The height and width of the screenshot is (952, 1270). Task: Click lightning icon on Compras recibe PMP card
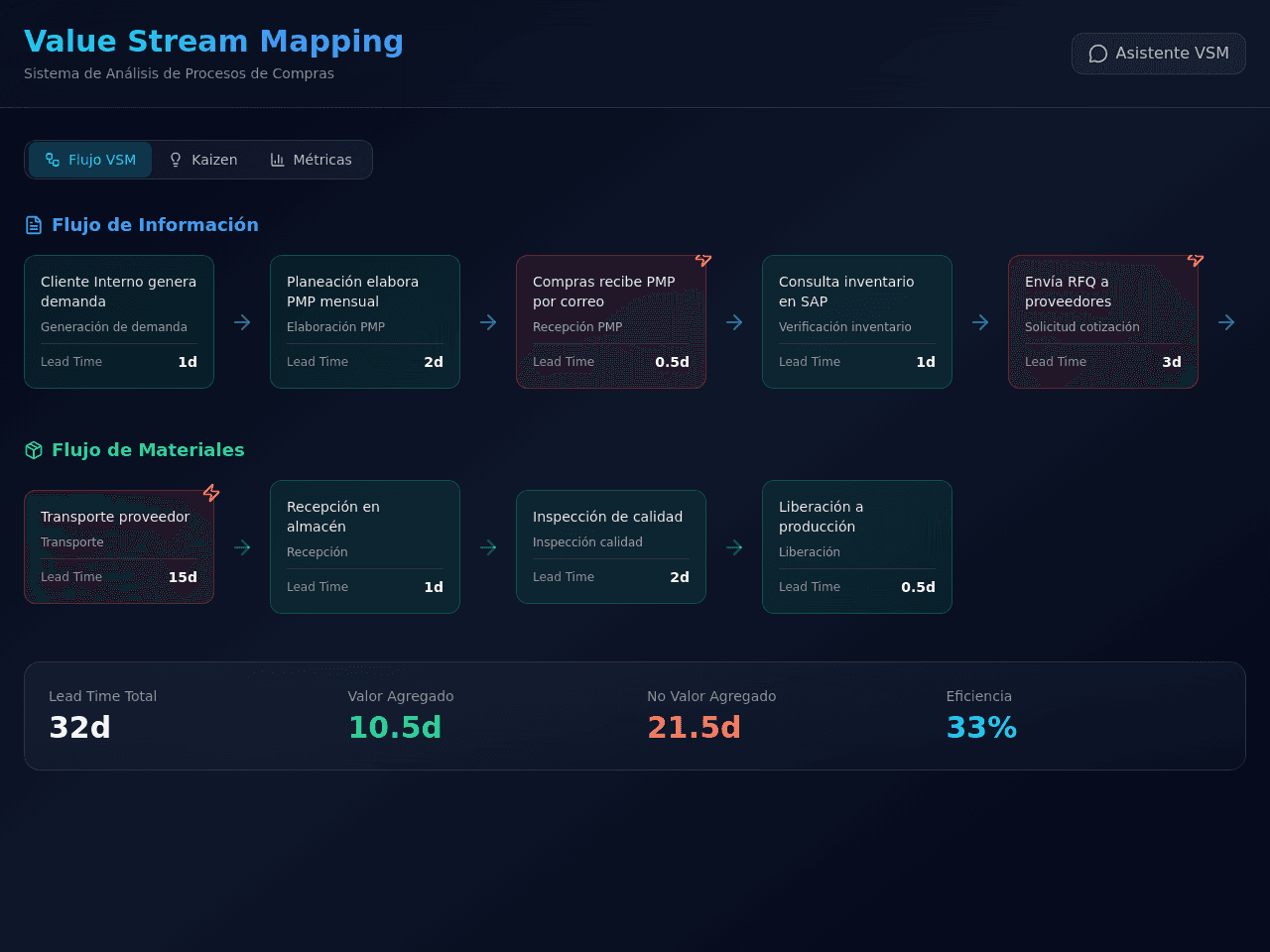[703, 258]
